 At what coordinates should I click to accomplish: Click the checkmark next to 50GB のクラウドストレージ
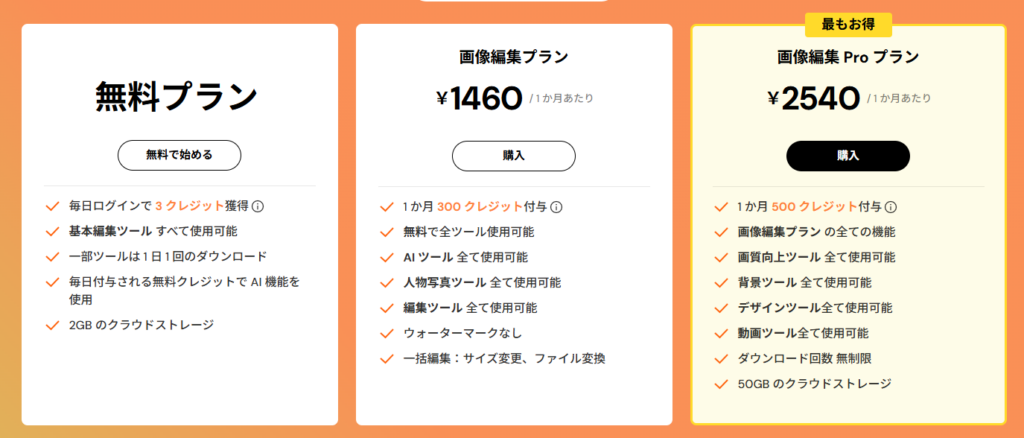click(721, 384)
